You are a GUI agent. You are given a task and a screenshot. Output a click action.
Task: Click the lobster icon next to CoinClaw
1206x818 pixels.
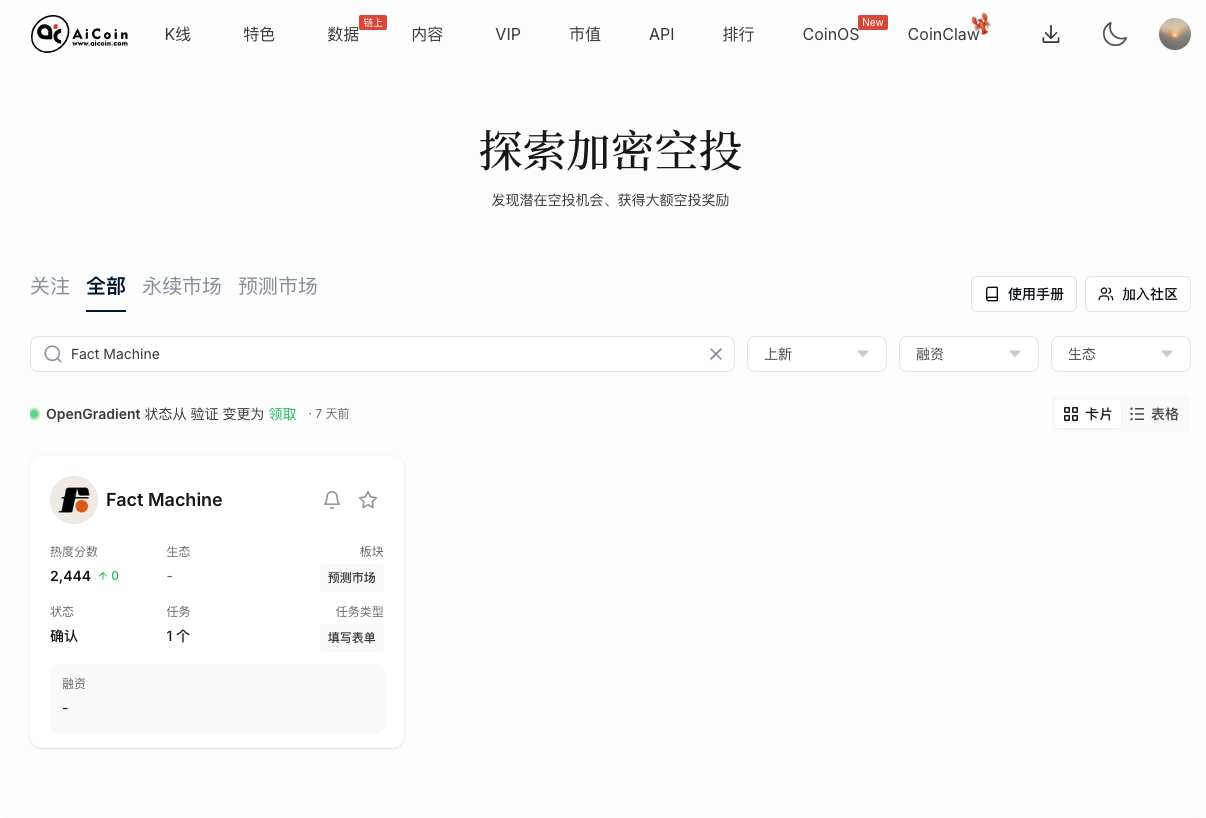[x=981, y=25]
